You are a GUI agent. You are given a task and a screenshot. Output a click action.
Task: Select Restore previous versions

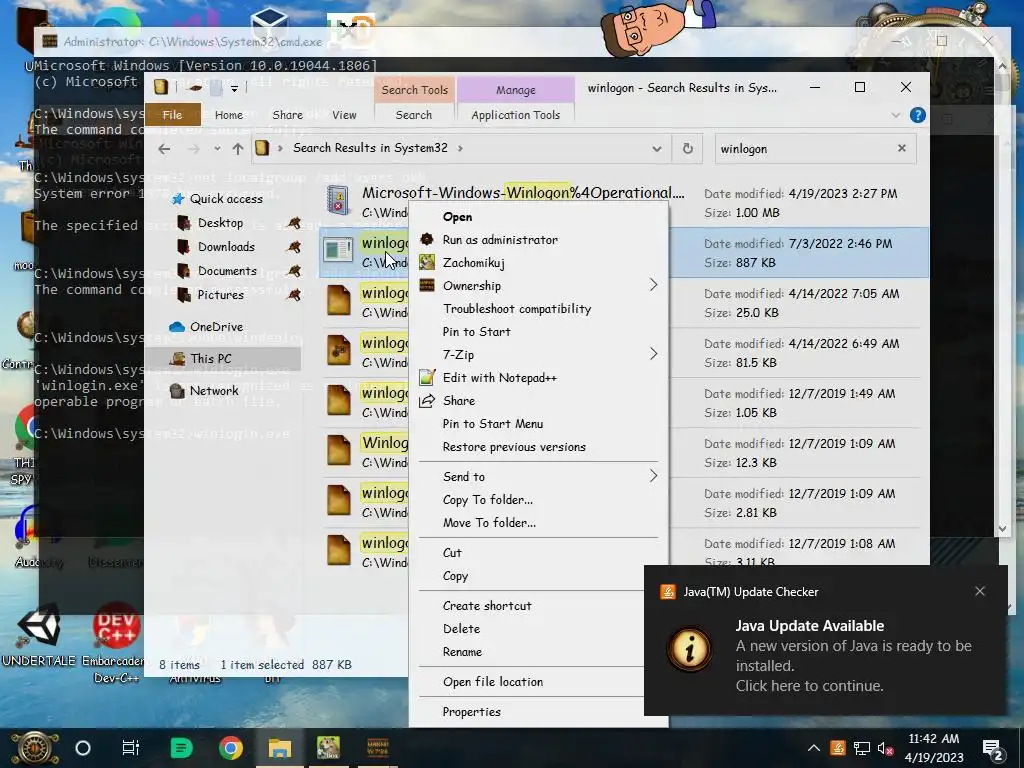click(514, 447)
